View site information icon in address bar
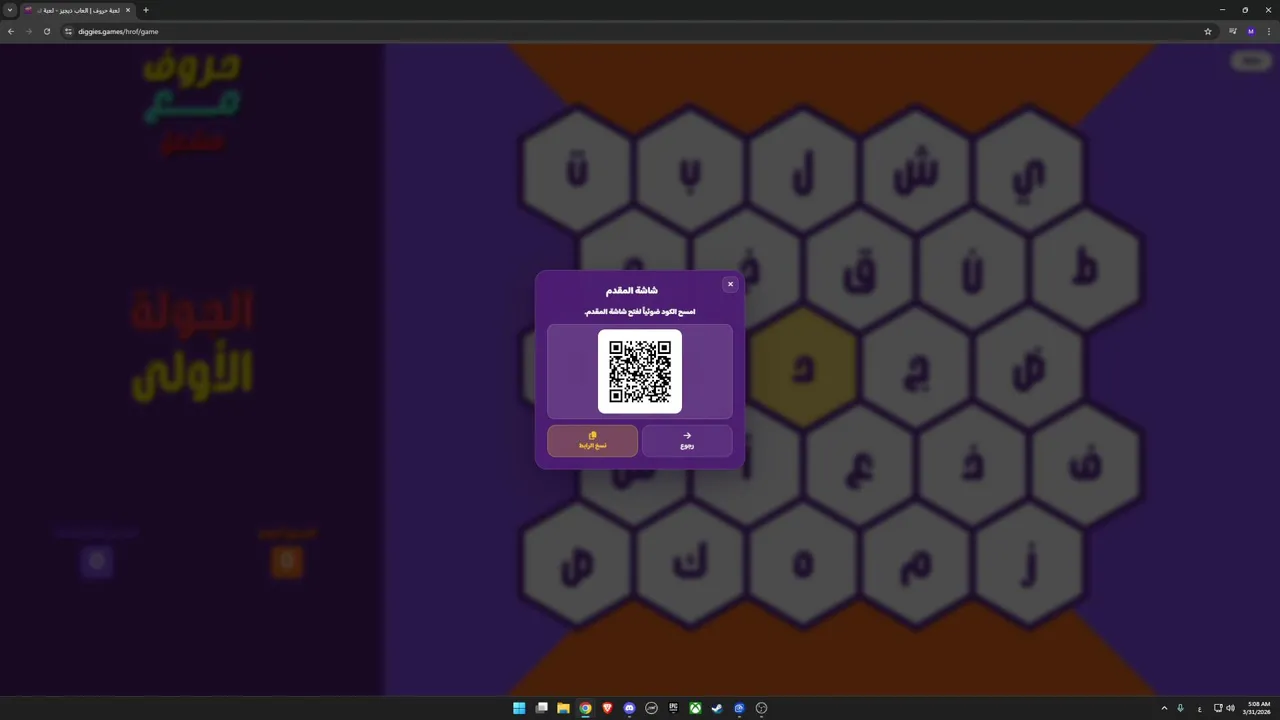The image size is (1280, 720). 69,31
